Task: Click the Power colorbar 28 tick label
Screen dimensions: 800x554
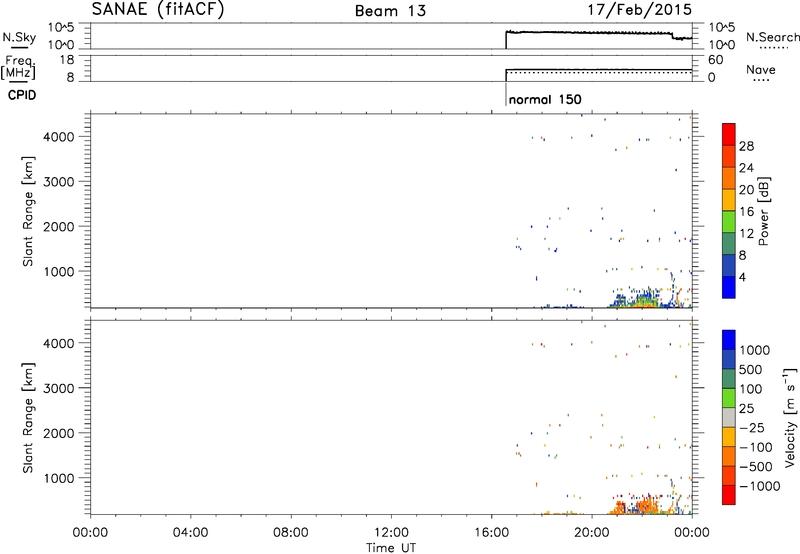Action: [x=746, y=146]
